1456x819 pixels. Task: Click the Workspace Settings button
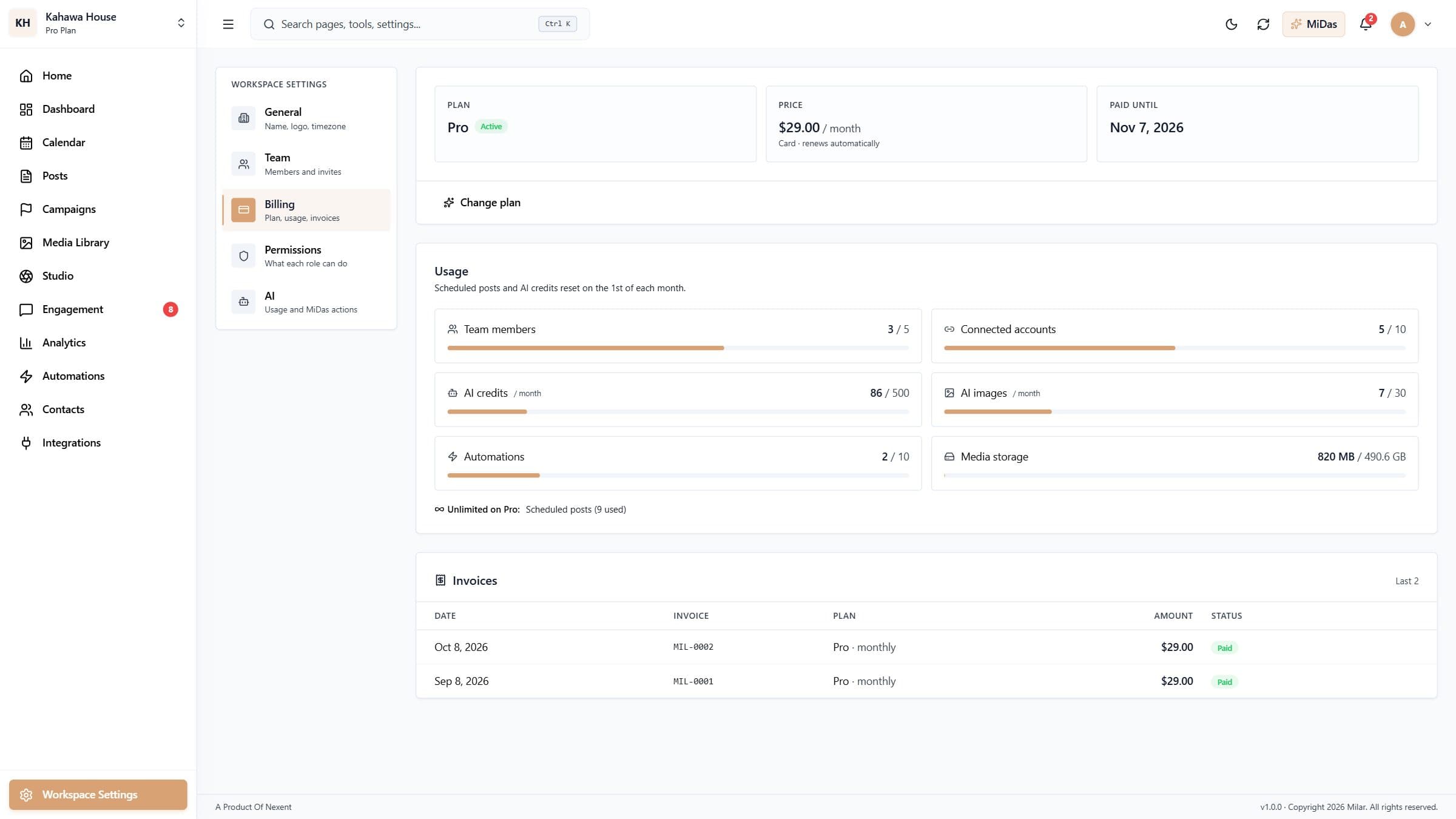click(98, 795)
